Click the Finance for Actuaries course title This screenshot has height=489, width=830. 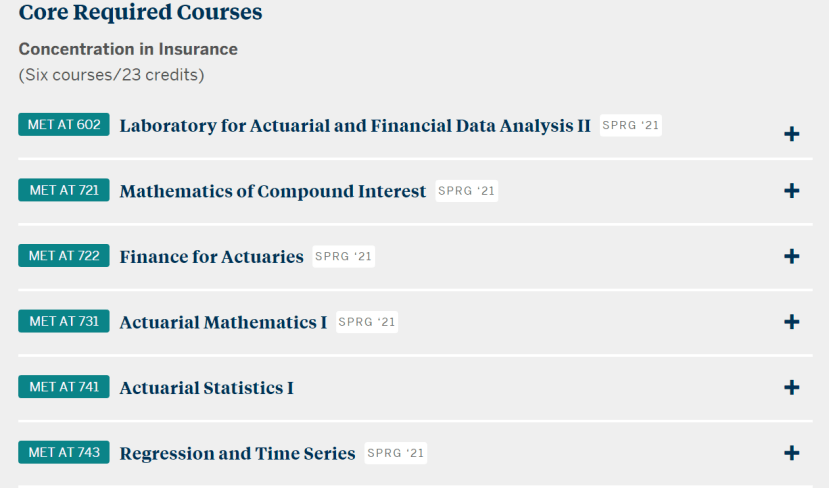(x=211, y=257)
